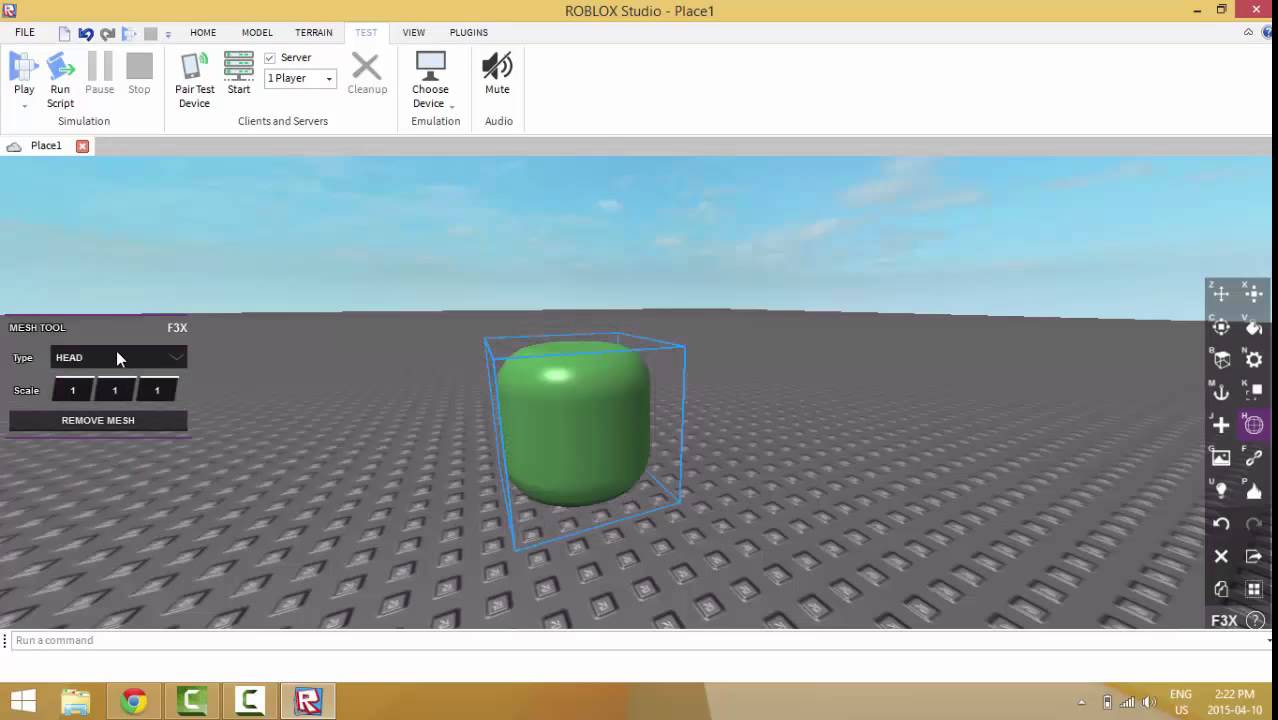The height and width of the screenshot is (720, 1278).
Task: Select the highlighted F3X Mesh tool
Action: pyautogui.click(x=1254, y=425)
